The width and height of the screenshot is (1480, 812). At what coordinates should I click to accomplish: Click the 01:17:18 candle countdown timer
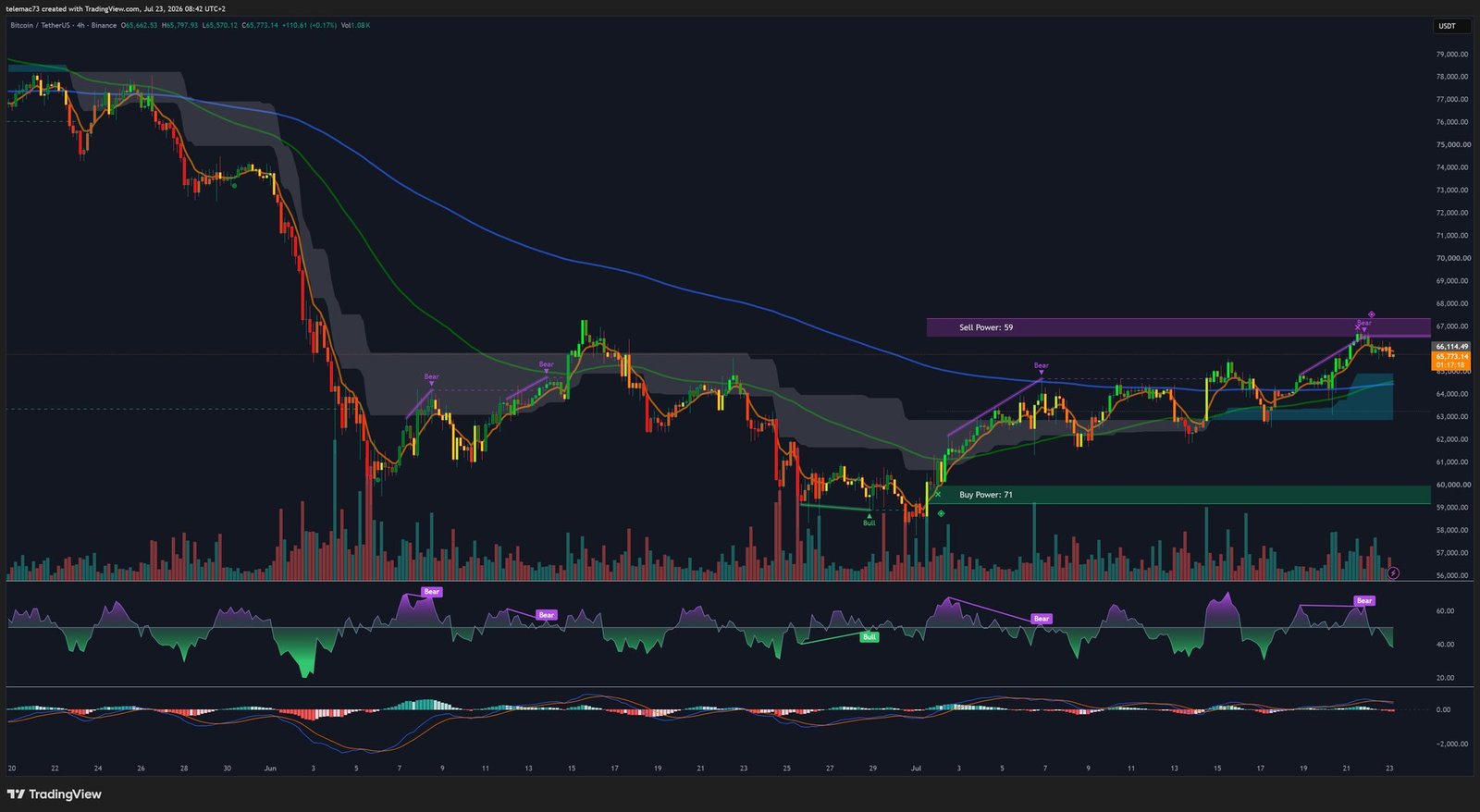1451,365
